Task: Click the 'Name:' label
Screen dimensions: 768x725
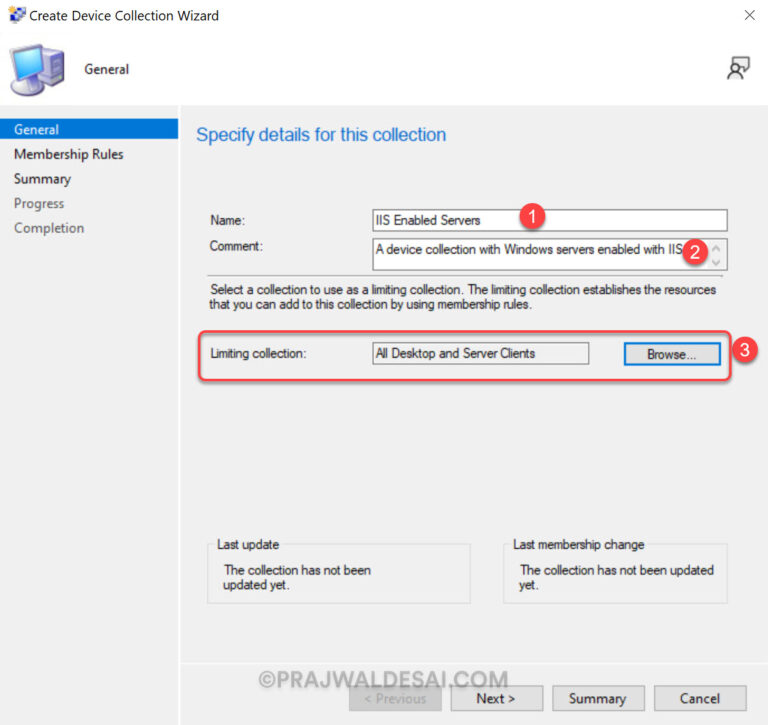Action: [x=228, y=220]
